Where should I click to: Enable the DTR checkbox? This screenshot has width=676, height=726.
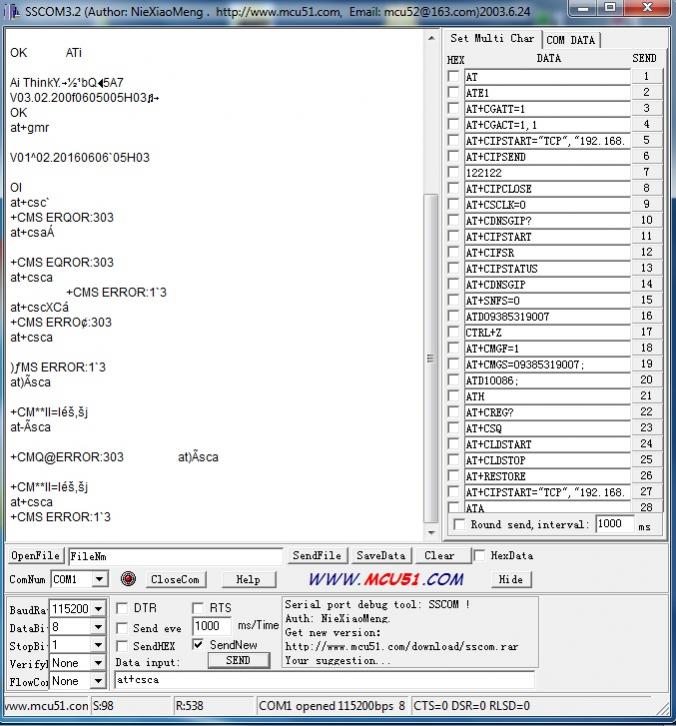click(x=122, y=608)
